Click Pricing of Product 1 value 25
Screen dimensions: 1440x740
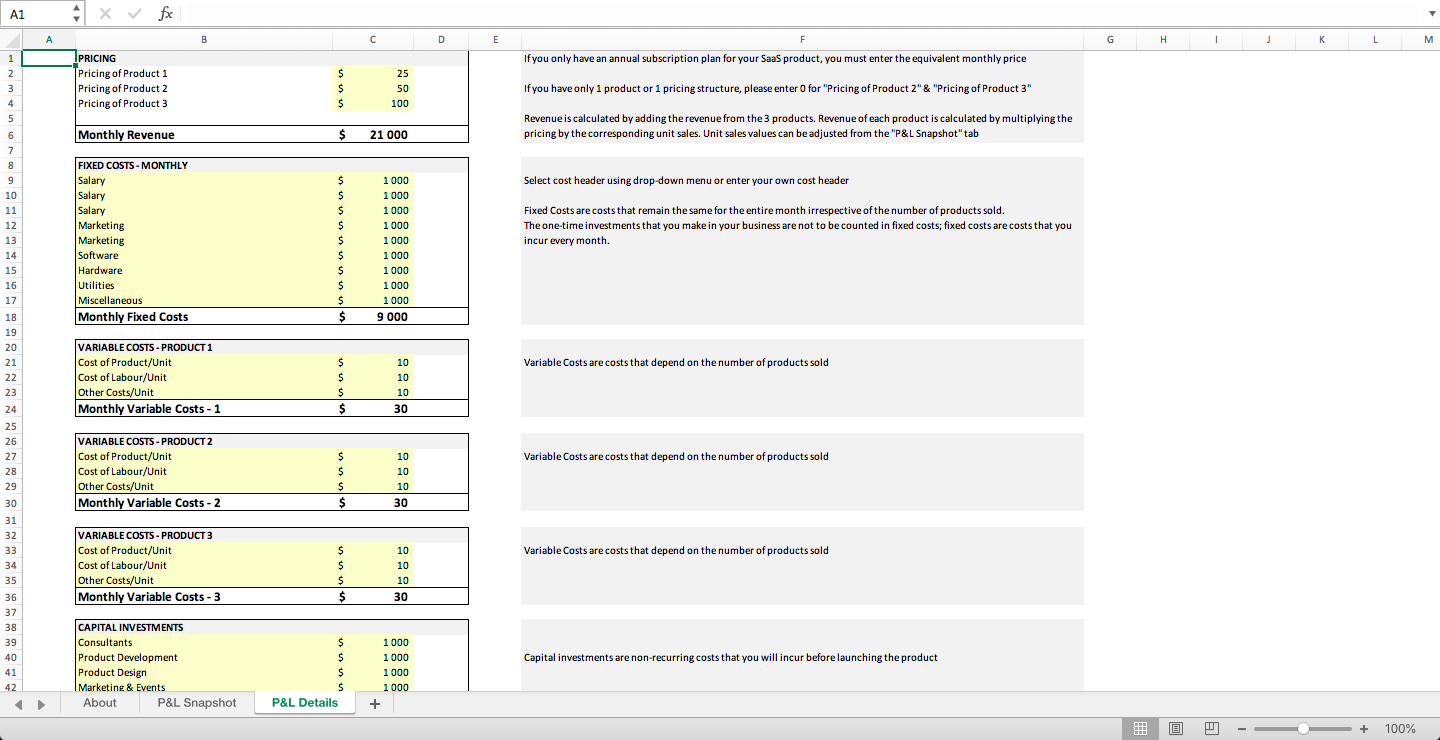coord(372,73)
